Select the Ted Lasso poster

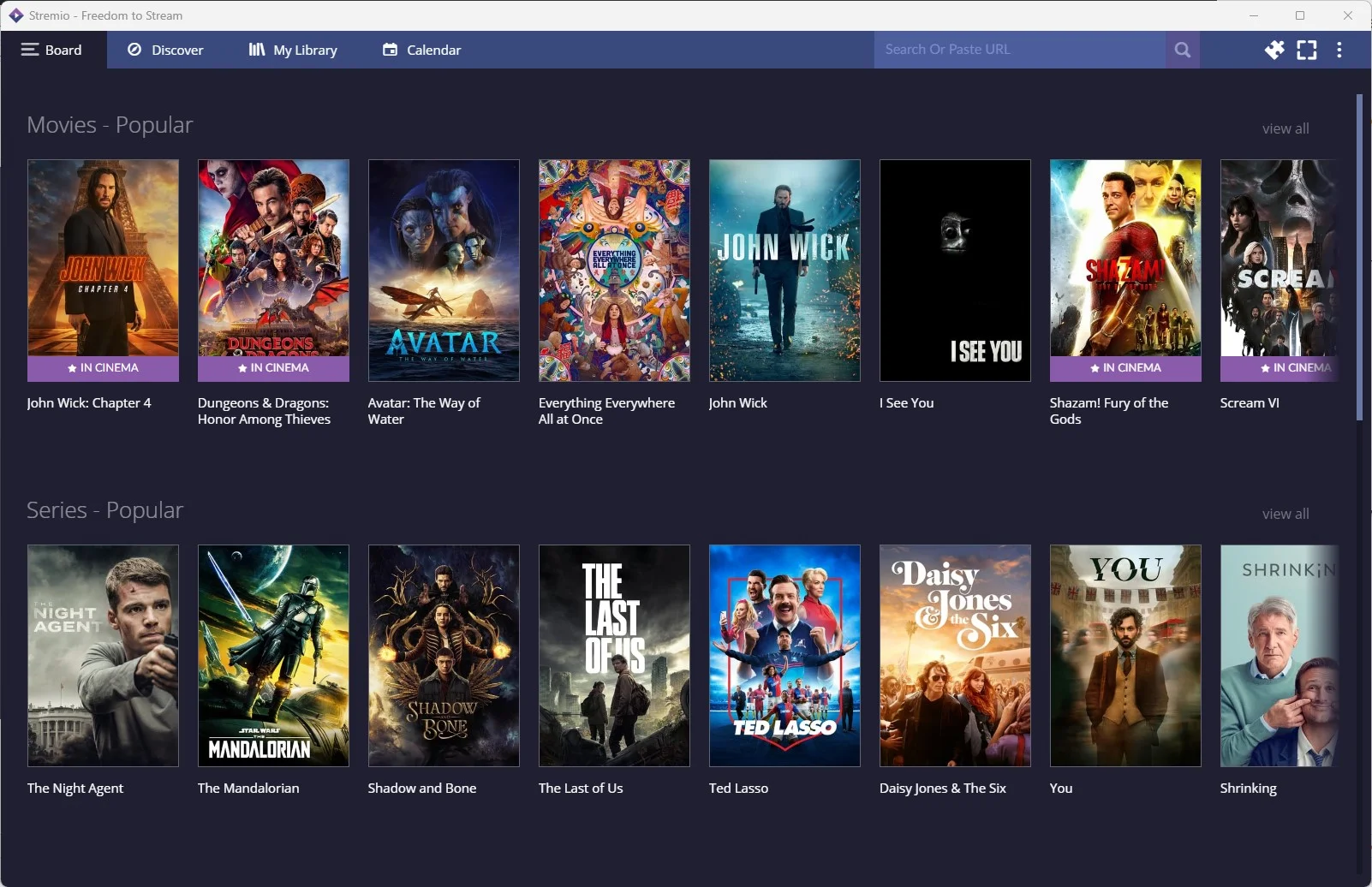pyautogui.click(x=784, y=655)
